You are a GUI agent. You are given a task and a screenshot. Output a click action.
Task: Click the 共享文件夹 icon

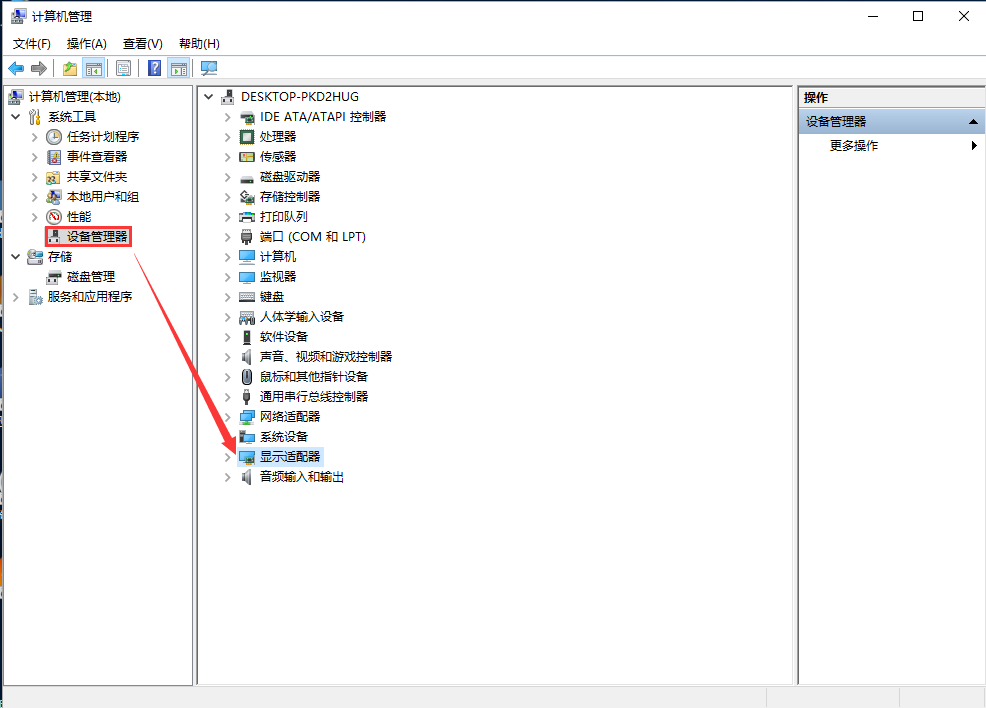54,177
